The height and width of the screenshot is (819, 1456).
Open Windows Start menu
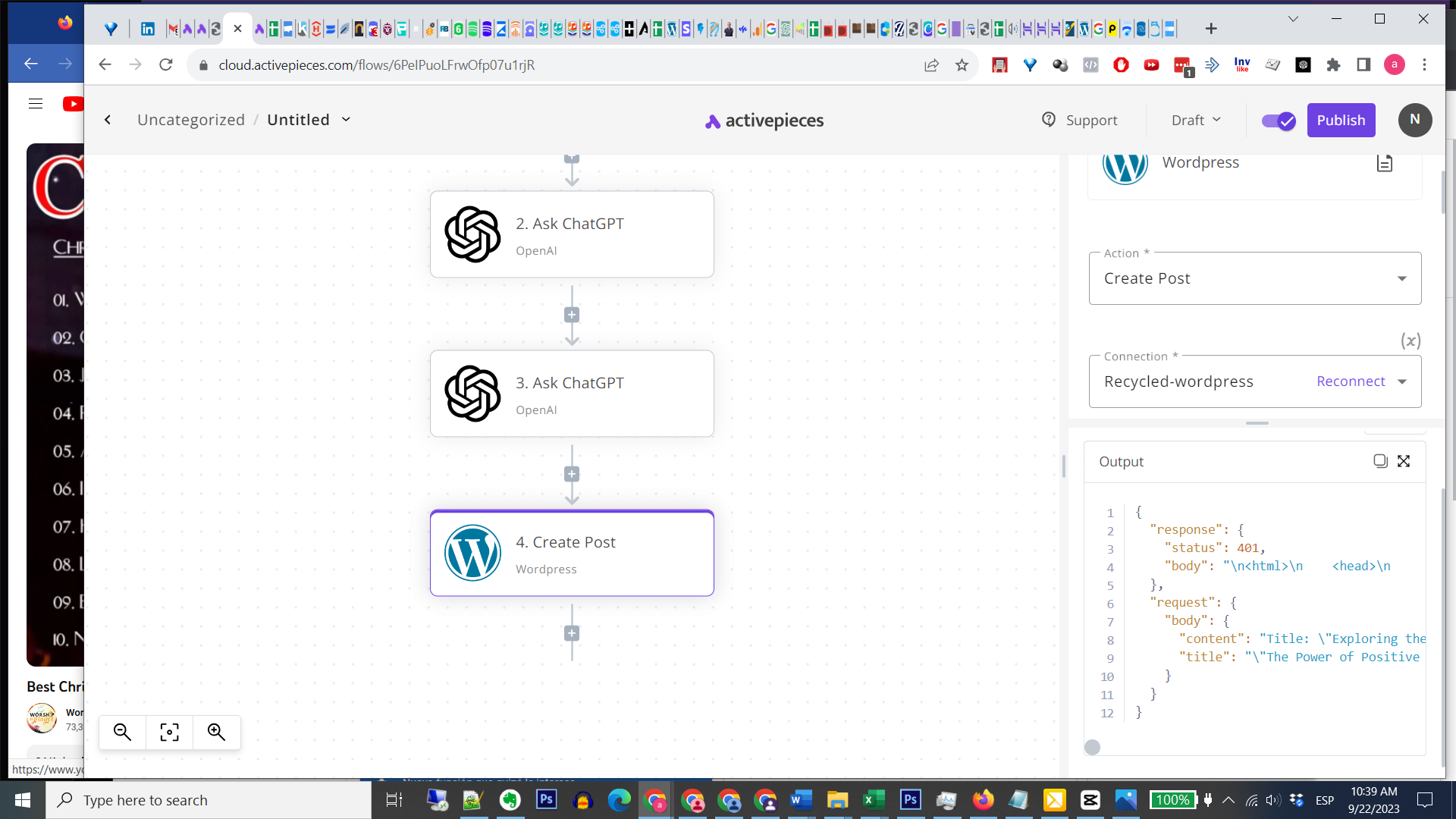[x=23, y=800]
